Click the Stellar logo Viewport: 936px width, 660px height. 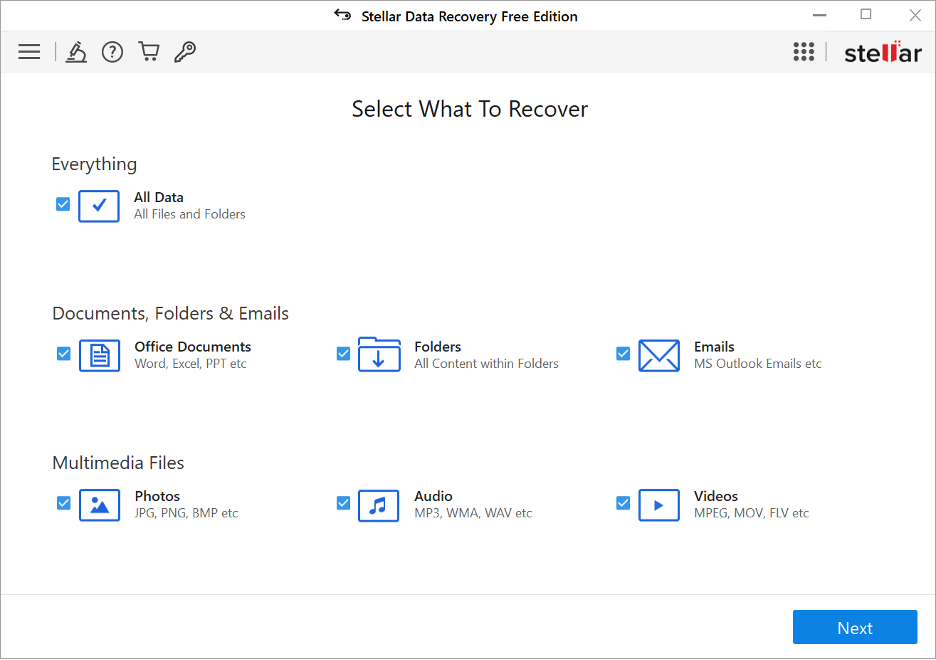tap(882, 53)
